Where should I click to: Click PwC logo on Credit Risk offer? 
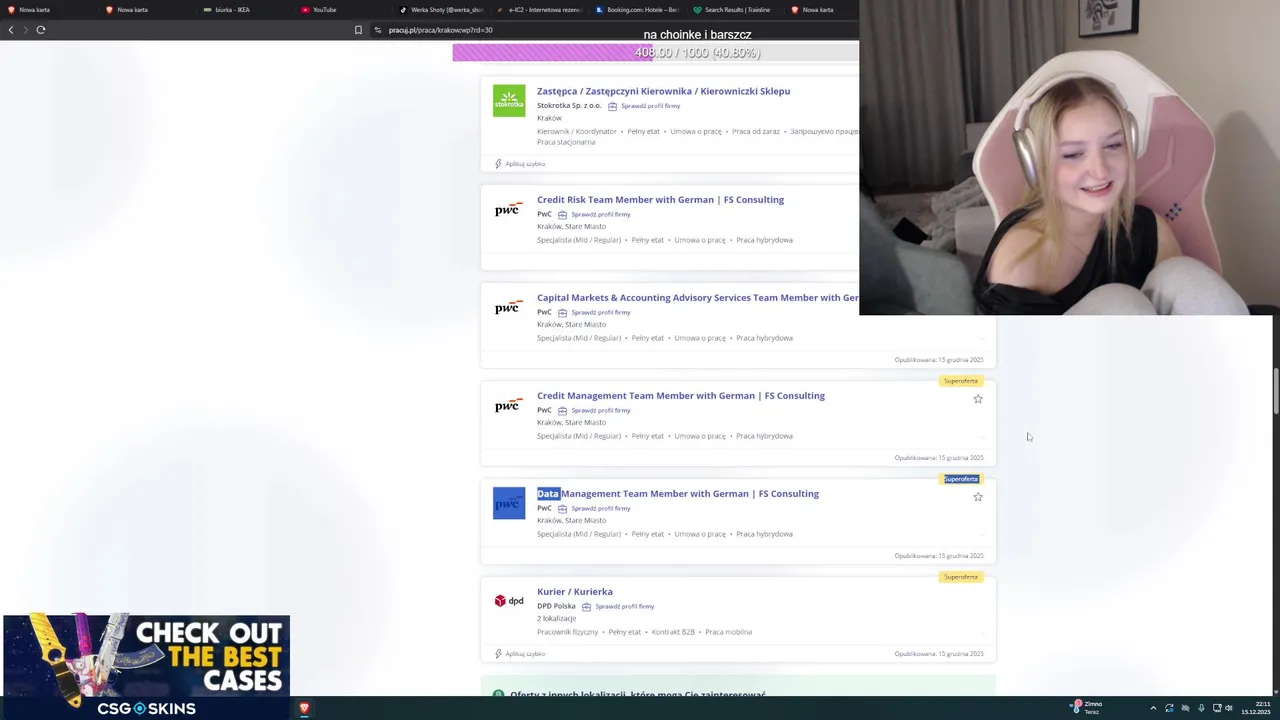pos(508,209)
